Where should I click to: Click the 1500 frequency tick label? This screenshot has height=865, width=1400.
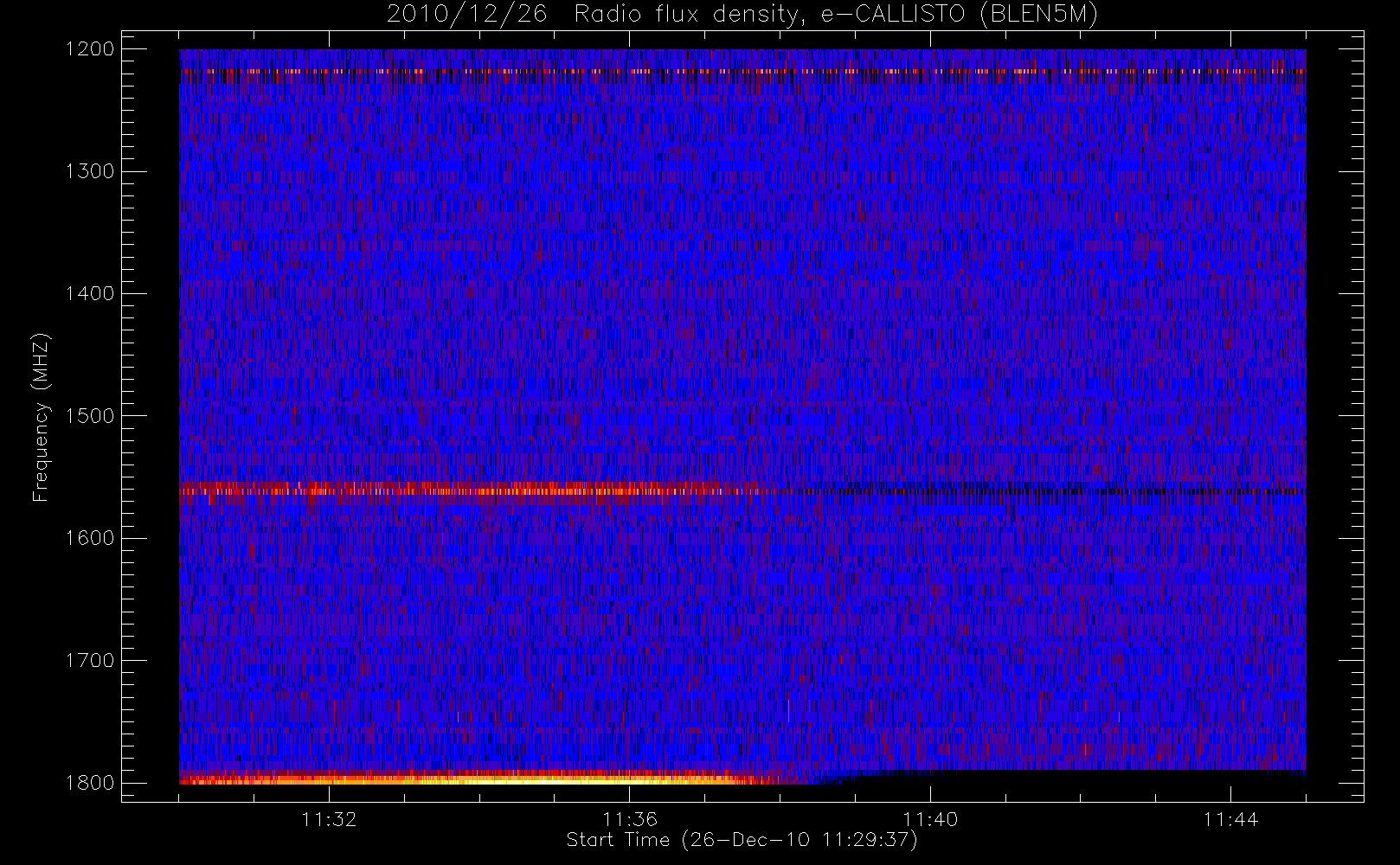point(90,416)
